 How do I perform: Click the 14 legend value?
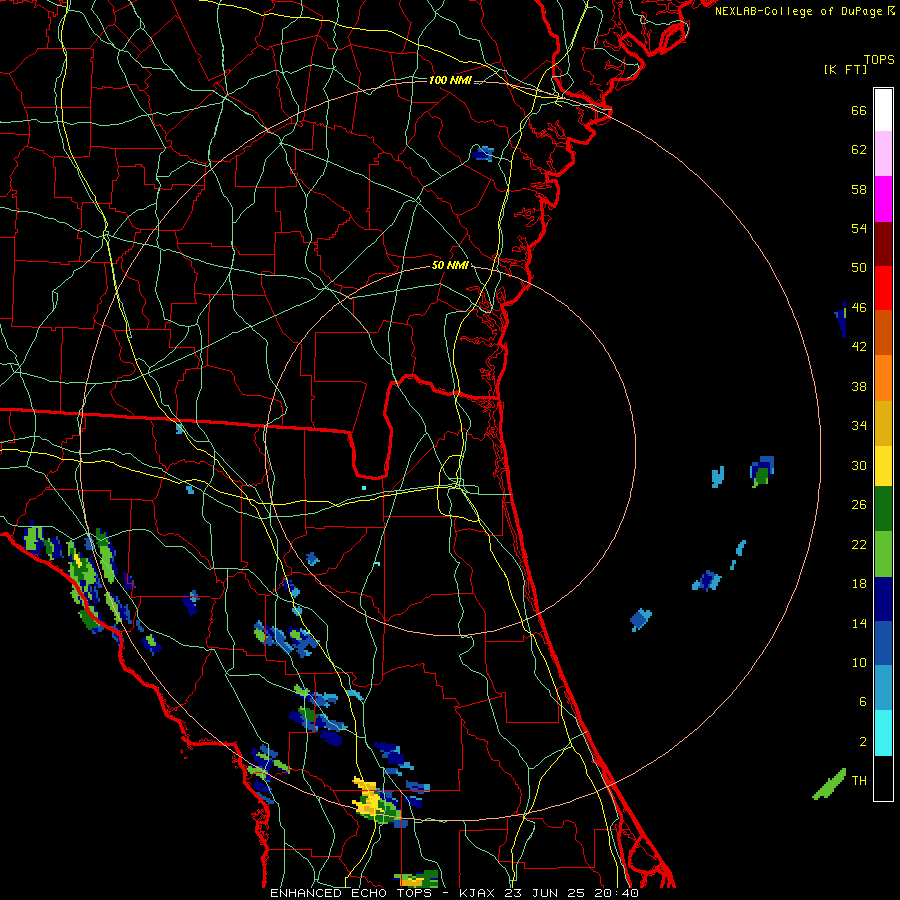point(859,624)
